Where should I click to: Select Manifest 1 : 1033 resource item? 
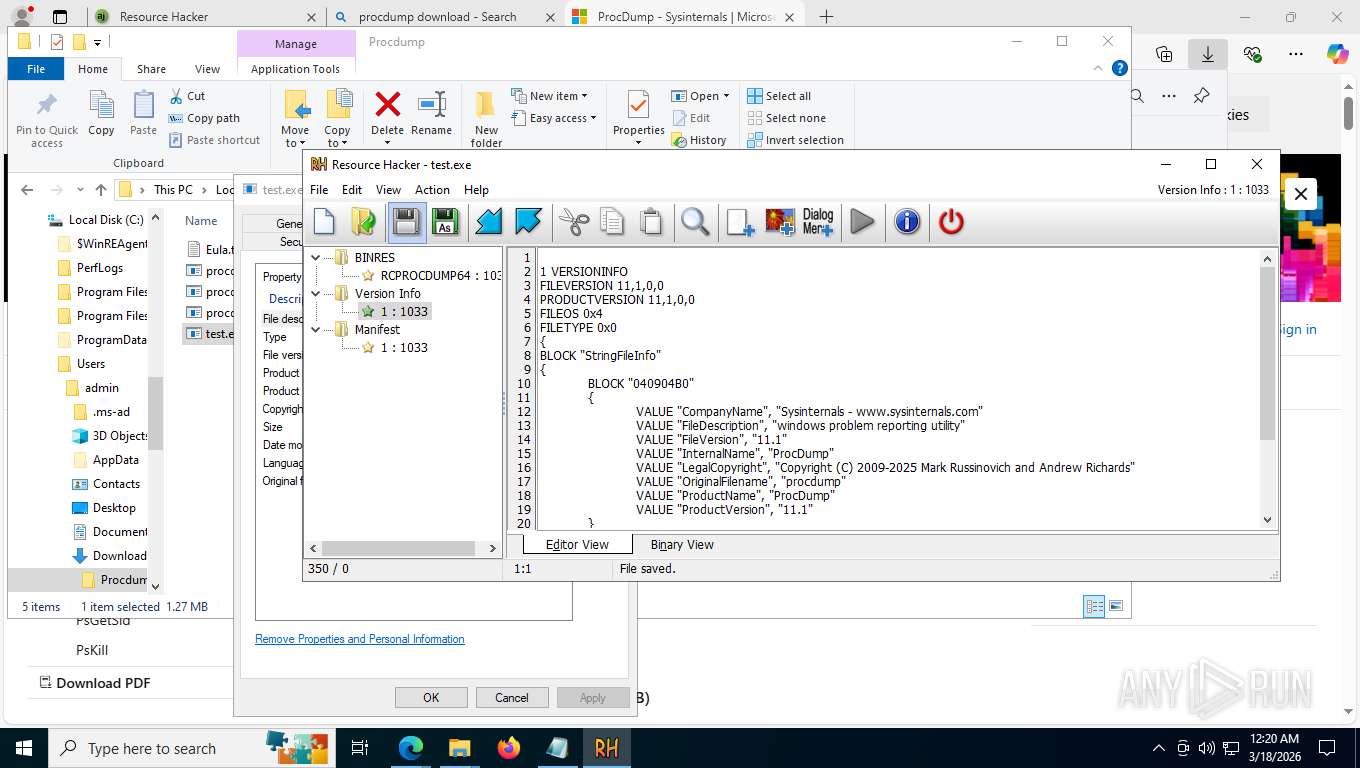394,347
